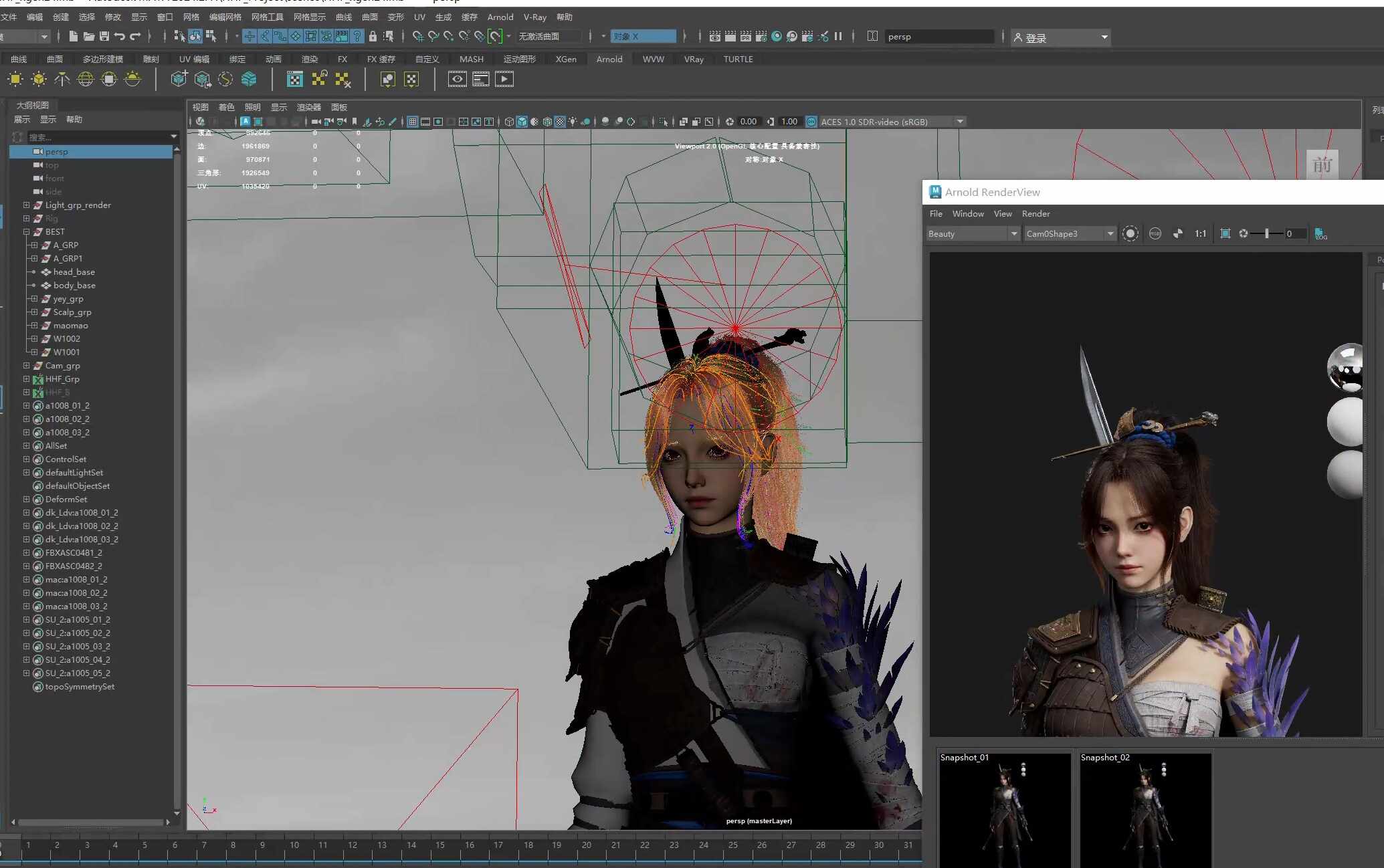Click the crop region icon in RenderView

coord(1225,233)
